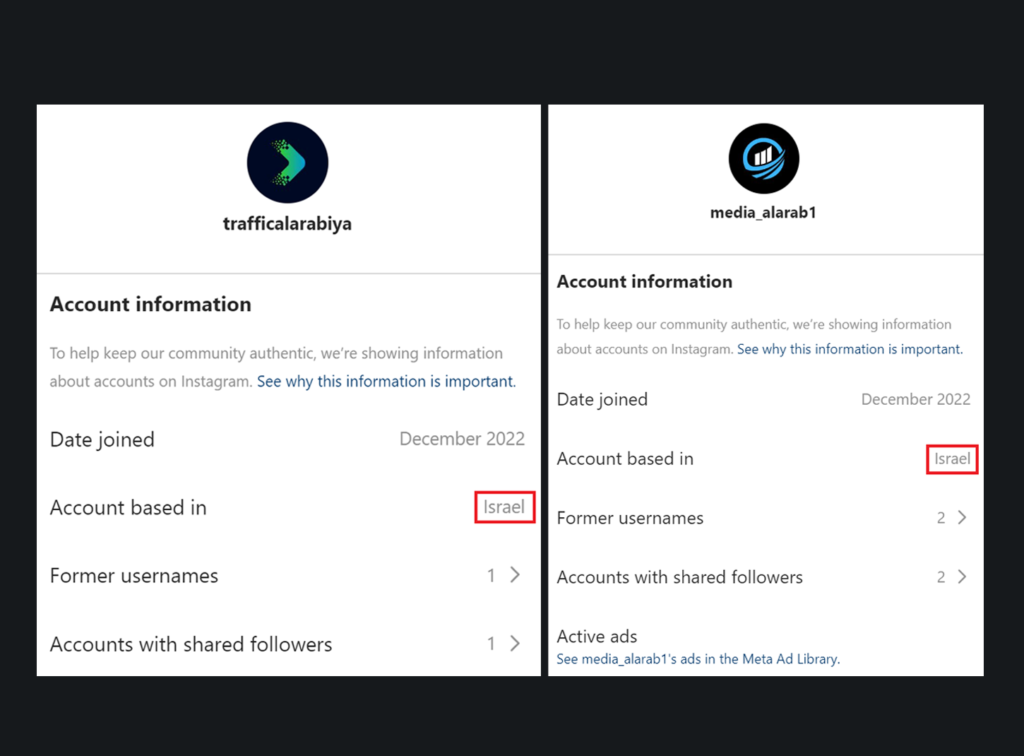This screenshot has height=756, width=1024.
Task: Select the trafficalarabiya username text
Action: click(287, 223)
